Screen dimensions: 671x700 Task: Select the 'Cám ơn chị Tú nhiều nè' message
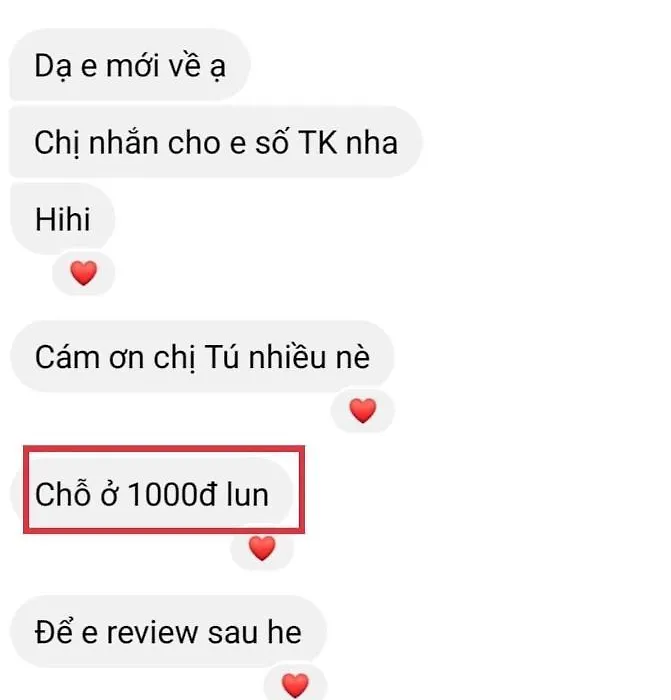[202, 357]
